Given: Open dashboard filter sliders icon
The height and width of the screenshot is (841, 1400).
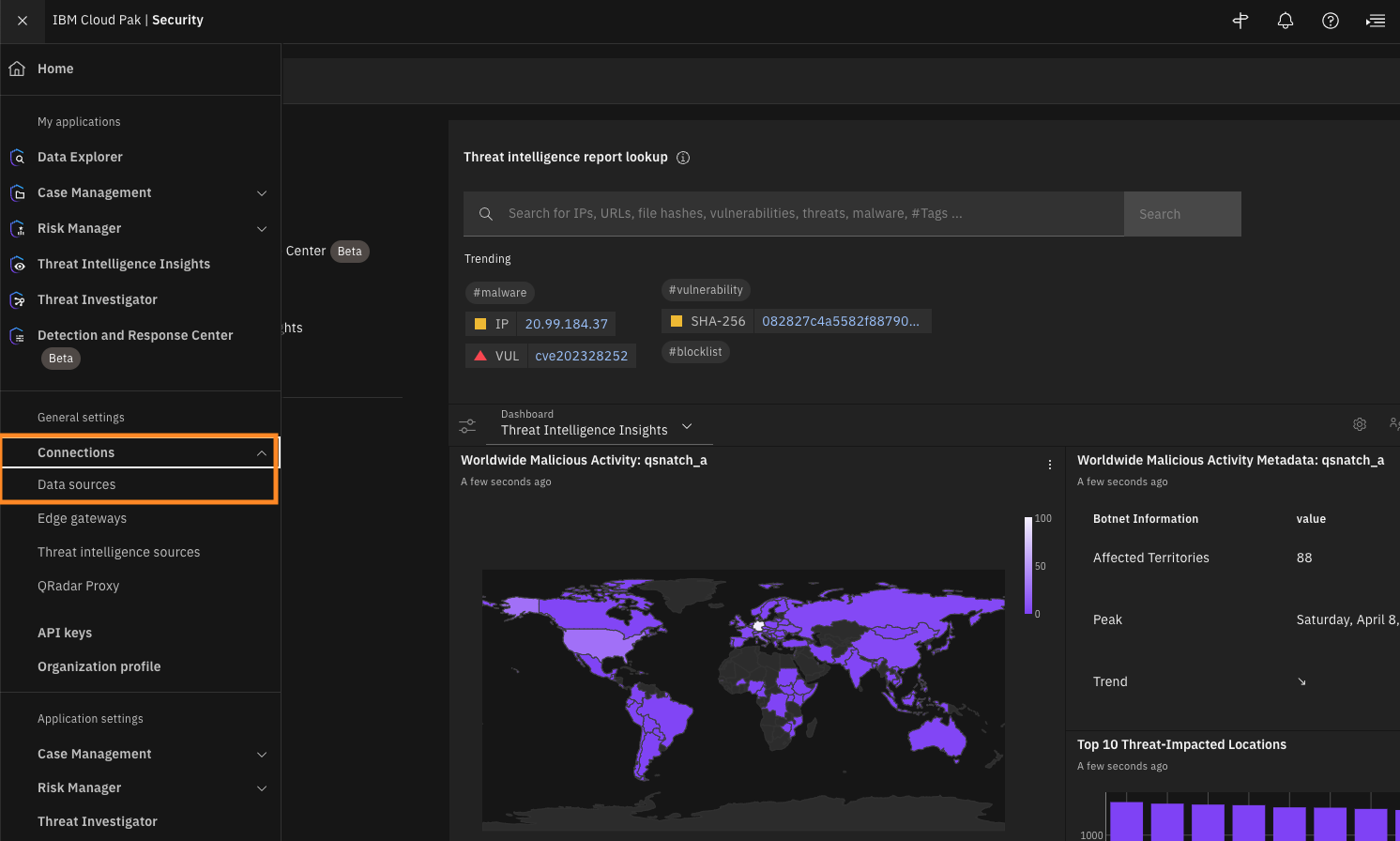Looking at the screenshot, I should tap(467, 425).
